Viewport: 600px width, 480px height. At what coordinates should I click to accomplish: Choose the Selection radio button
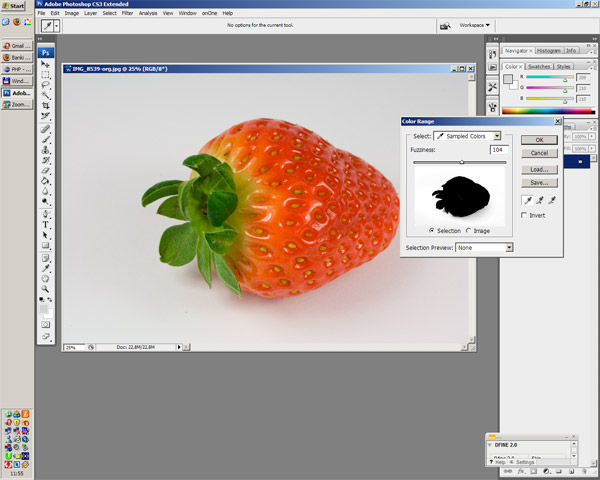tap(431, 231)
